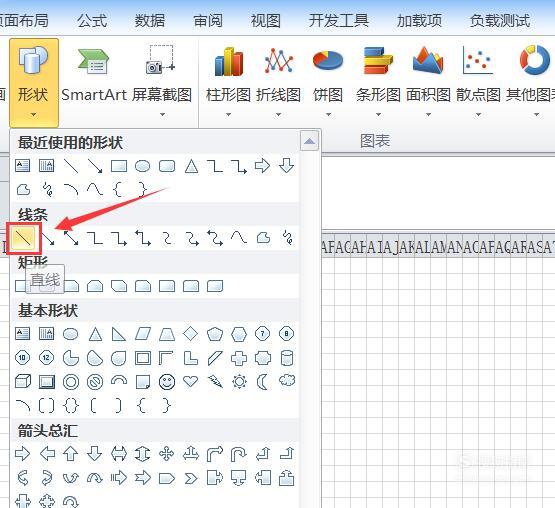The width and height of the screenshot is (555, 508).
Task: Select the elbow double-arrow connector under 线条
Action: point(143,238)
